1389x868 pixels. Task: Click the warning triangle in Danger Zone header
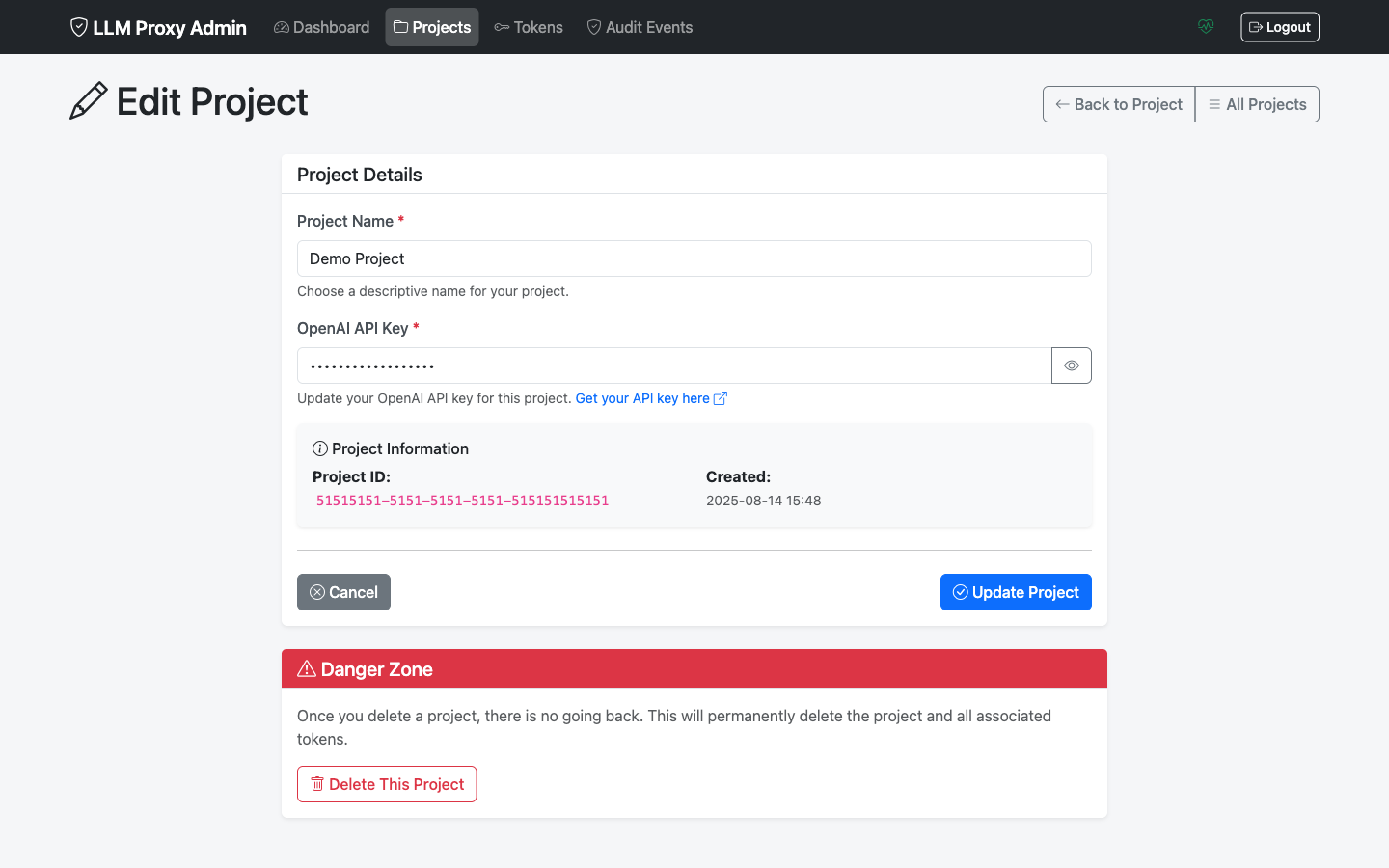[x=308, y=667]
